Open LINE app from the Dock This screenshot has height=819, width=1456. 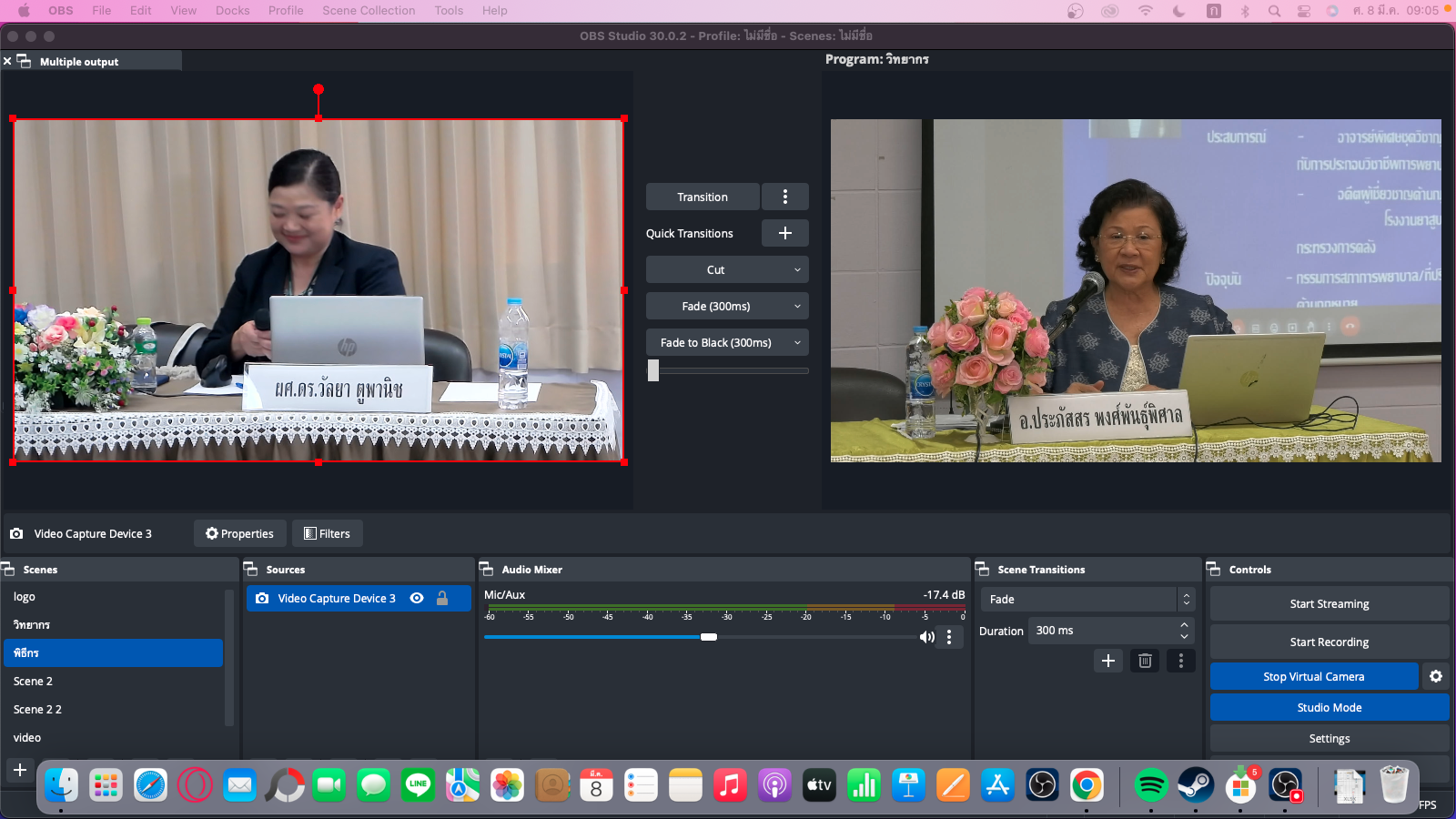tap(419, 784)
